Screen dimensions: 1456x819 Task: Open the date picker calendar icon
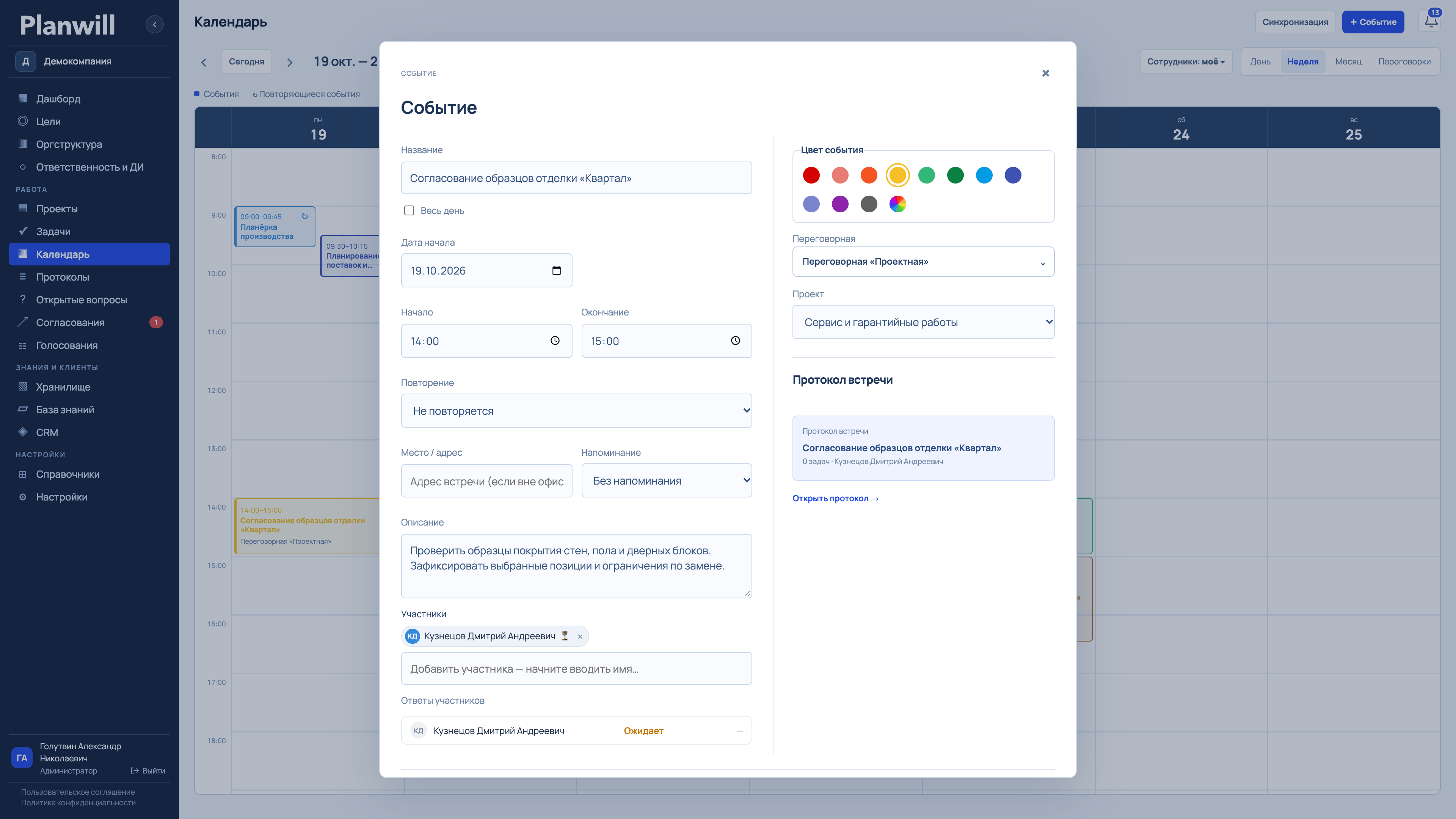tap(556, 270)
